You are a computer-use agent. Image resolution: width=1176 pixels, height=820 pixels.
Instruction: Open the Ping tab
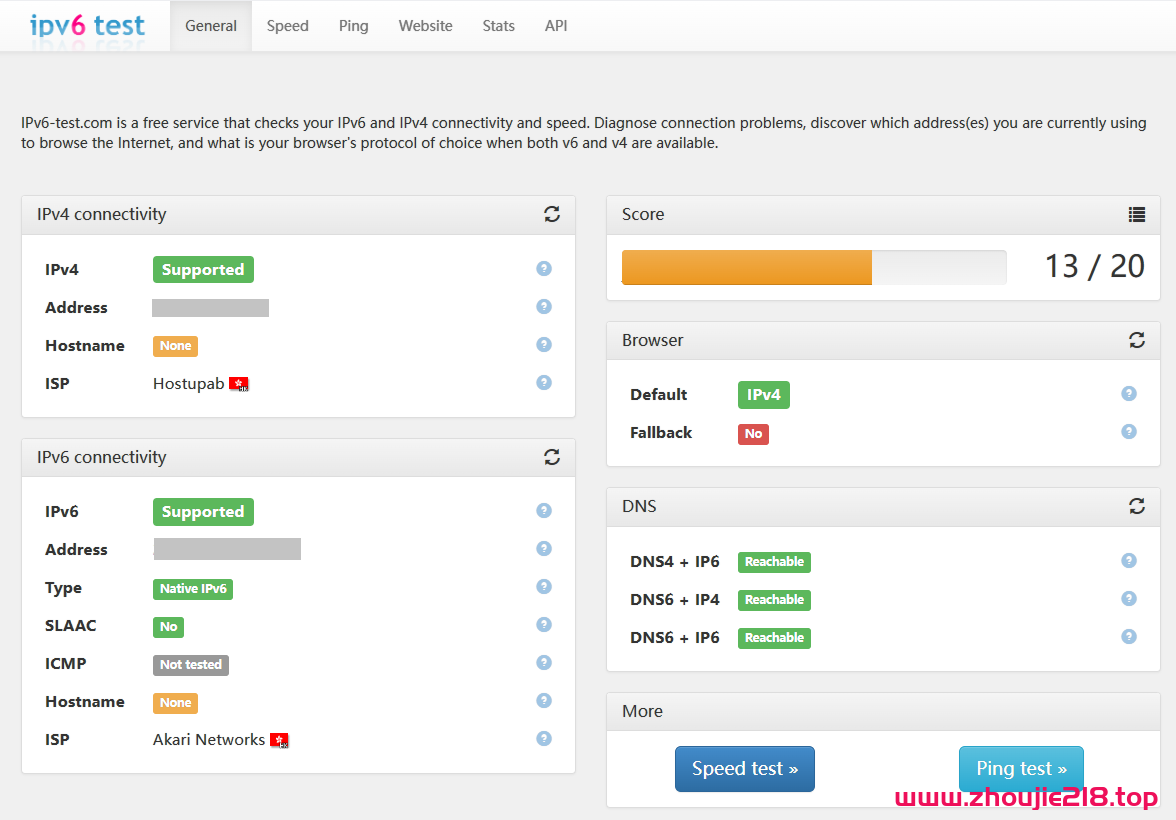coord(353,26)
